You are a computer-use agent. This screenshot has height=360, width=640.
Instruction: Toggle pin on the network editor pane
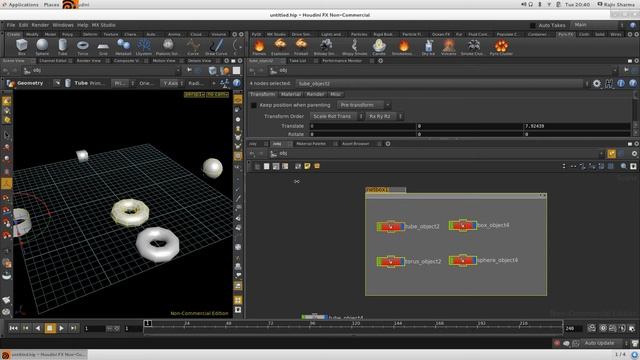[611, 153]
